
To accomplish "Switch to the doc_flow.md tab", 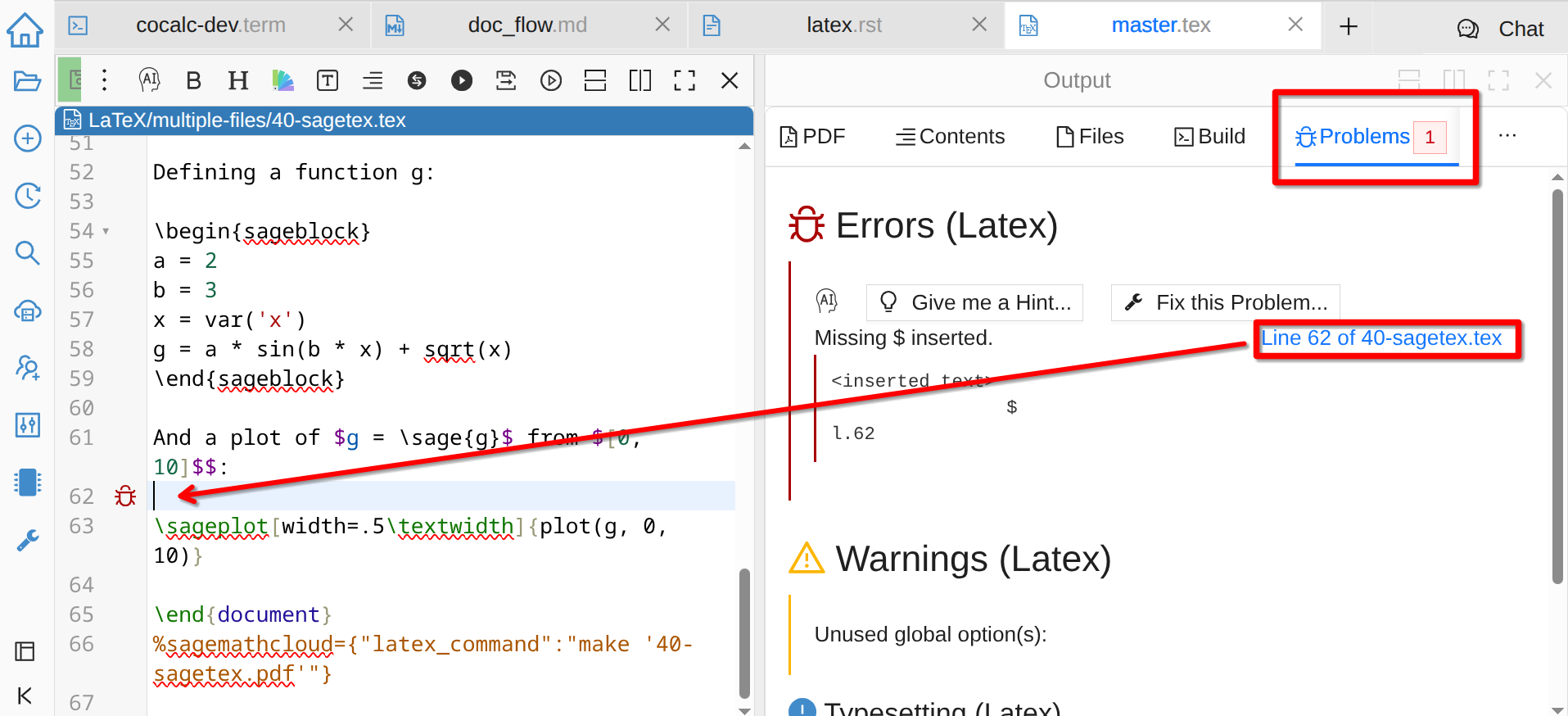I will 526,25.
